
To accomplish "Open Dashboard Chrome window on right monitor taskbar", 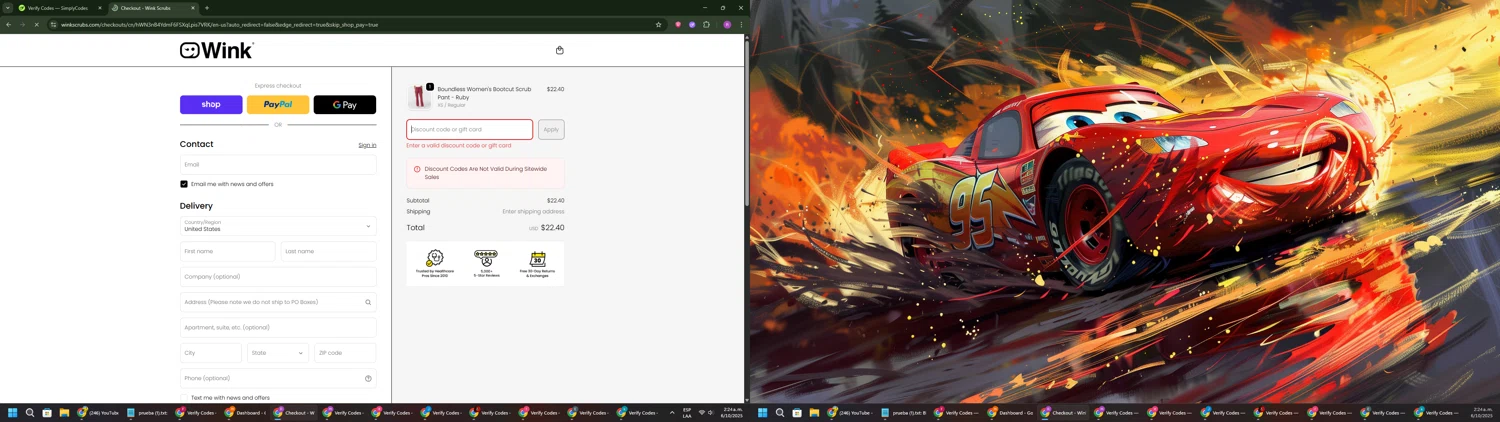I will pyautogui.click(x=1012, y=412).
